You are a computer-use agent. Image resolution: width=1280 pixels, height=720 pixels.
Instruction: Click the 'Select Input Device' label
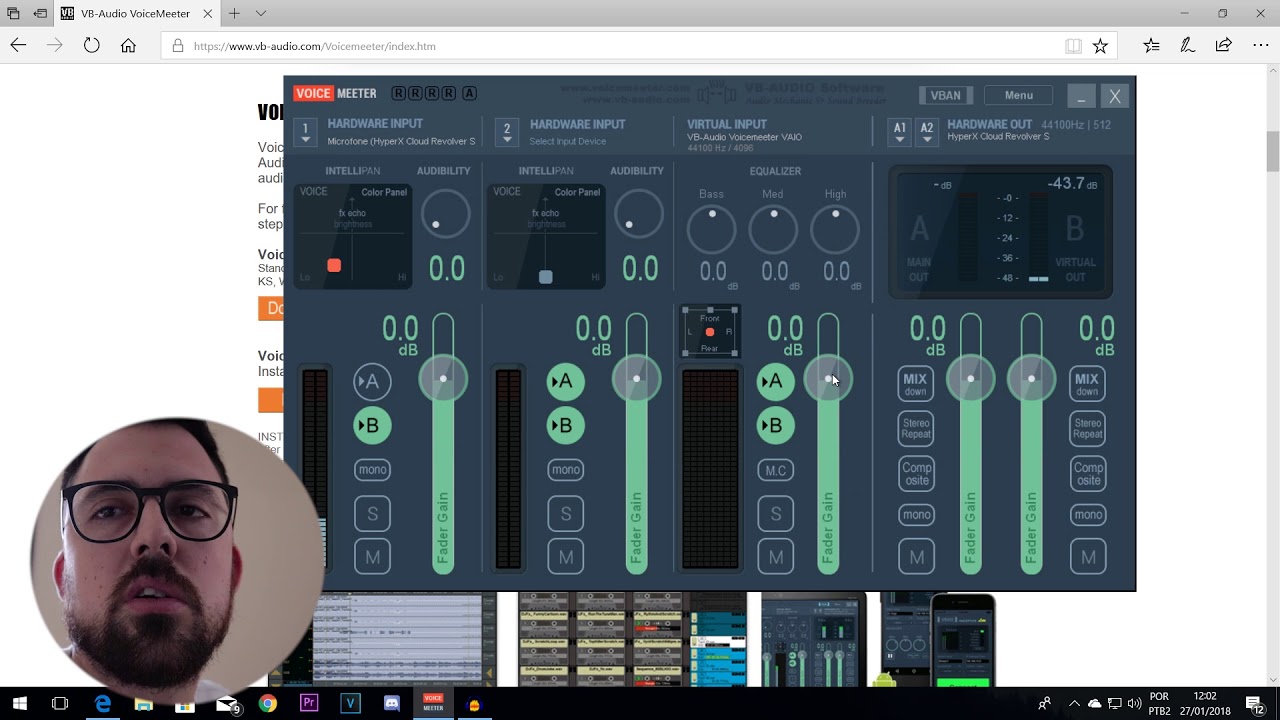(567, 141)
